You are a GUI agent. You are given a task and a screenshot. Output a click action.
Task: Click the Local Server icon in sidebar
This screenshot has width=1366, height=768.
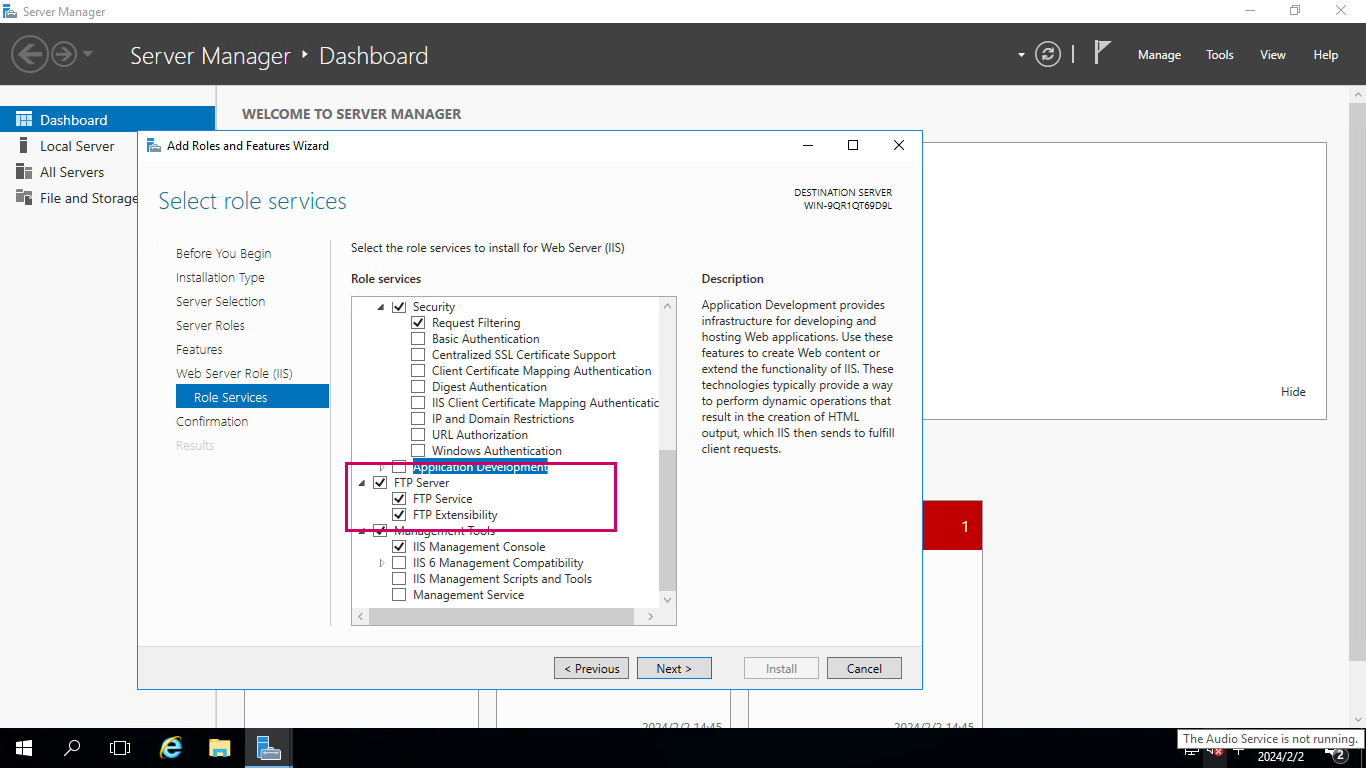click(24, 145)
